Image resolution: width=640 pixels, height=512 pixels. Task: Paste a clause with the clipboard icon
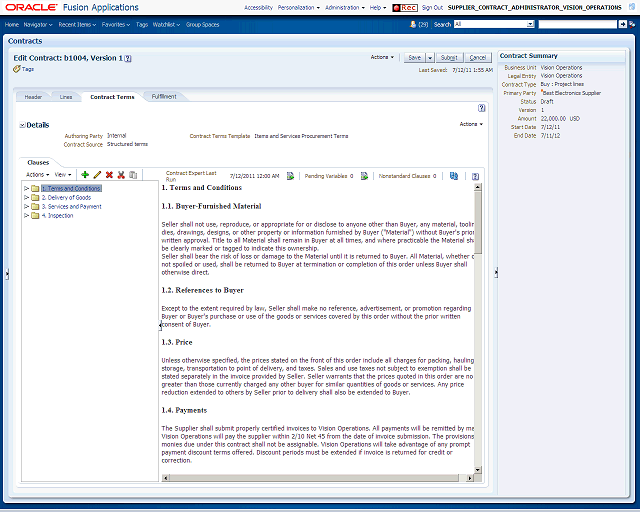tap(133, 175)
